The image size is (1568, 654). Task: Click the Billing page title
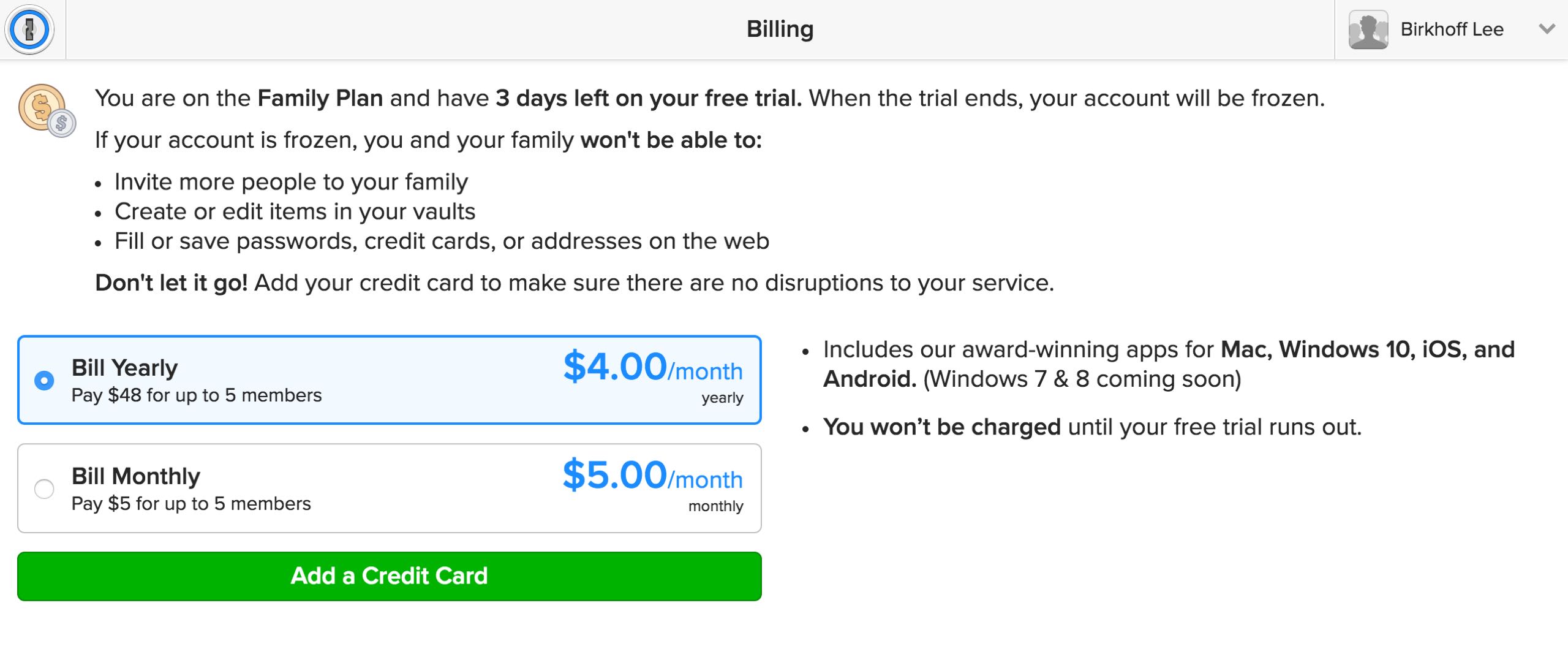pos(780,29)
